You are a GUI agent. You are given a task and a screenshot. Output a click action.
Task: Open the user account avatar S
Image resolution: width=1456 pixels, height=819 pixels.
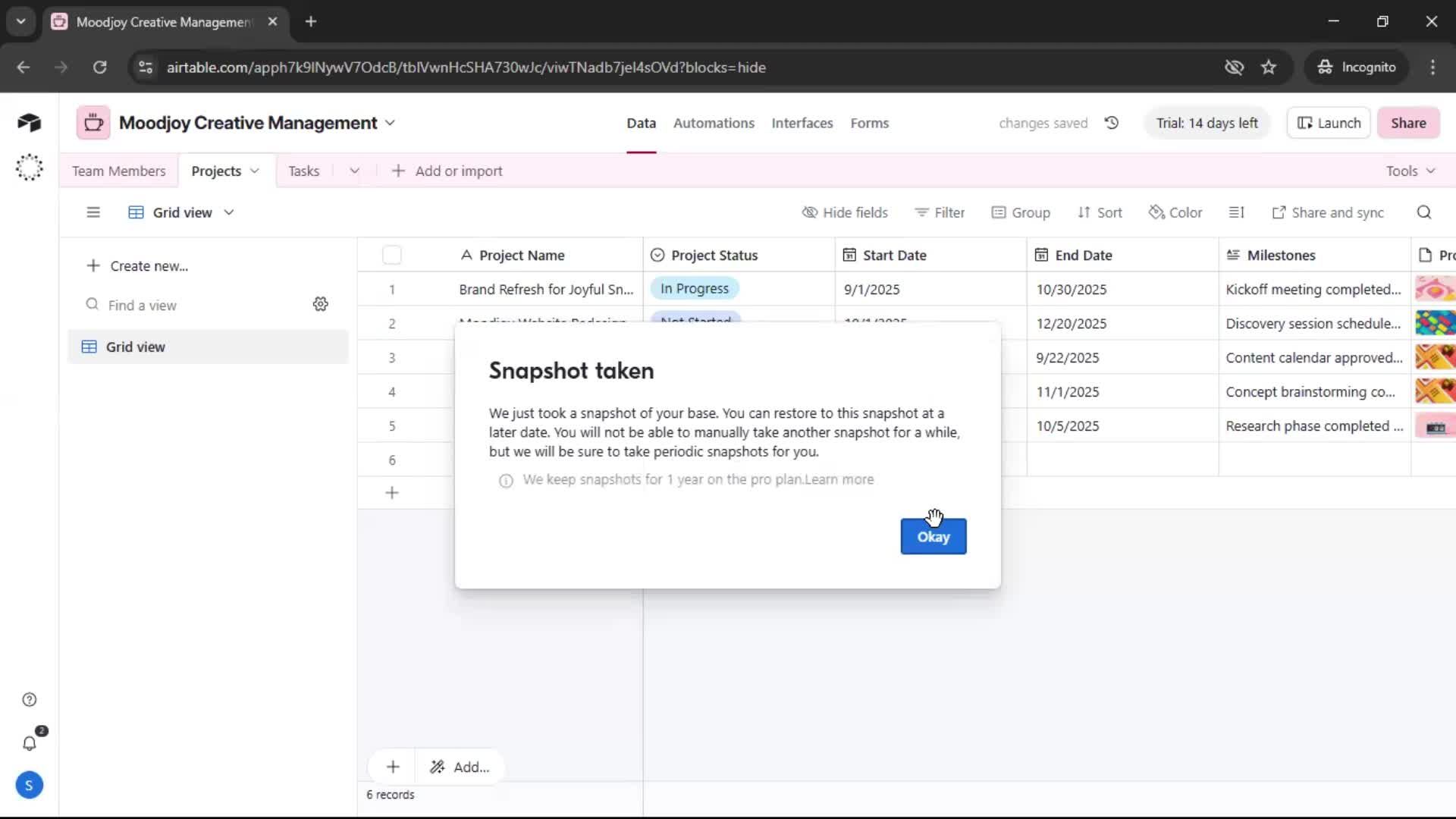pos(29,786)
